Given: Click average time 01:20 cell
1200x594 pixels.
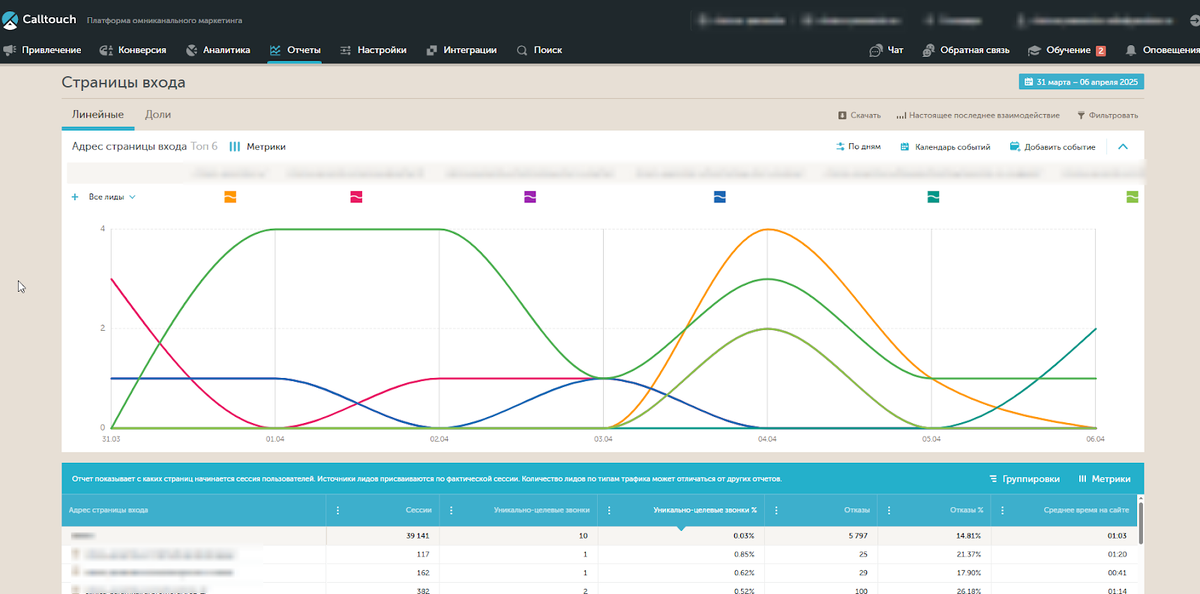Looking at the screenshot, I should (x=1118, y=553).
